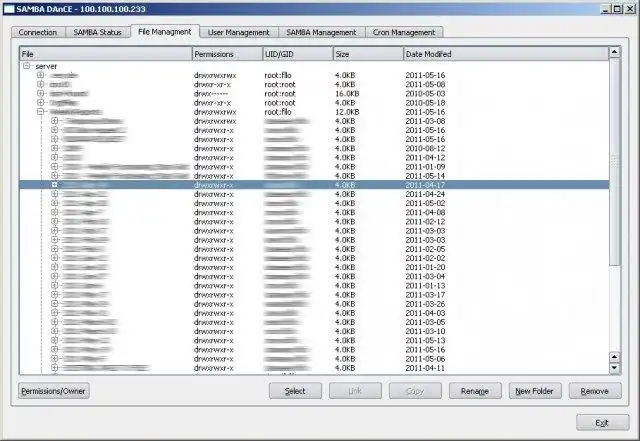
Task: Open the SAMBA Status tab
Action: 98,32
